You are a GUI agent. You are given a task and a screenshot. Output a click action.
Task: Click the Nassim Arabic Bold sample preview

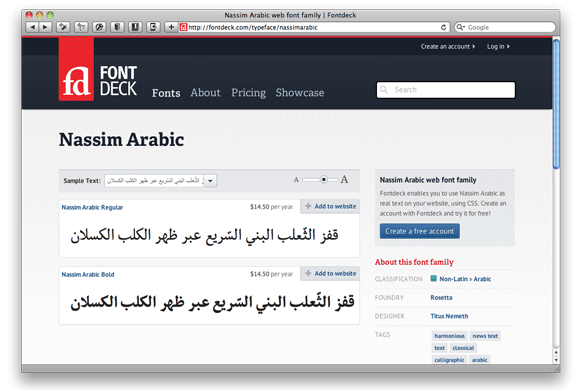(x=212, y=303)
